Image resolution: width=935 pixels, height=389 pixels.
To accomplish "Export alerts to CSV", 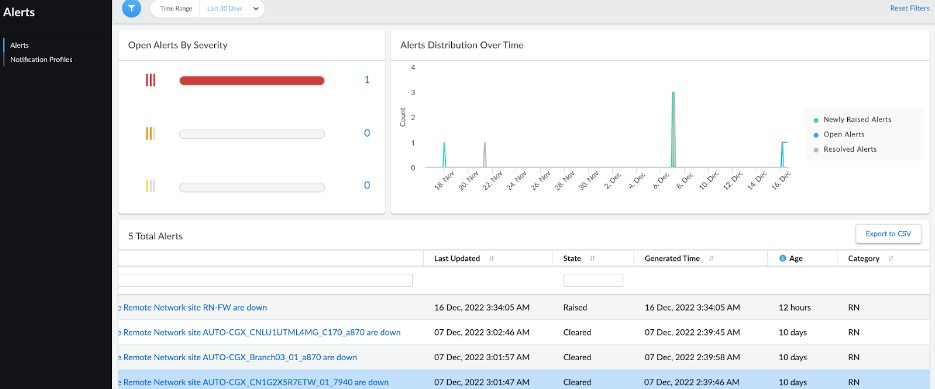I will [888, 234].
